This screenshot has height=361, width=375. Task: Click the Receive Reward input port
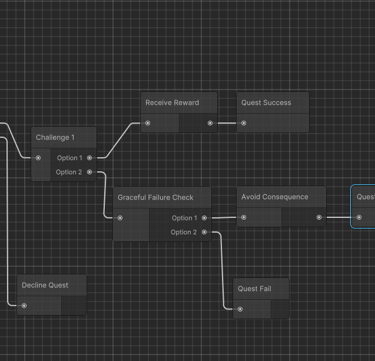pyautogui.click(x=148, y=123)
